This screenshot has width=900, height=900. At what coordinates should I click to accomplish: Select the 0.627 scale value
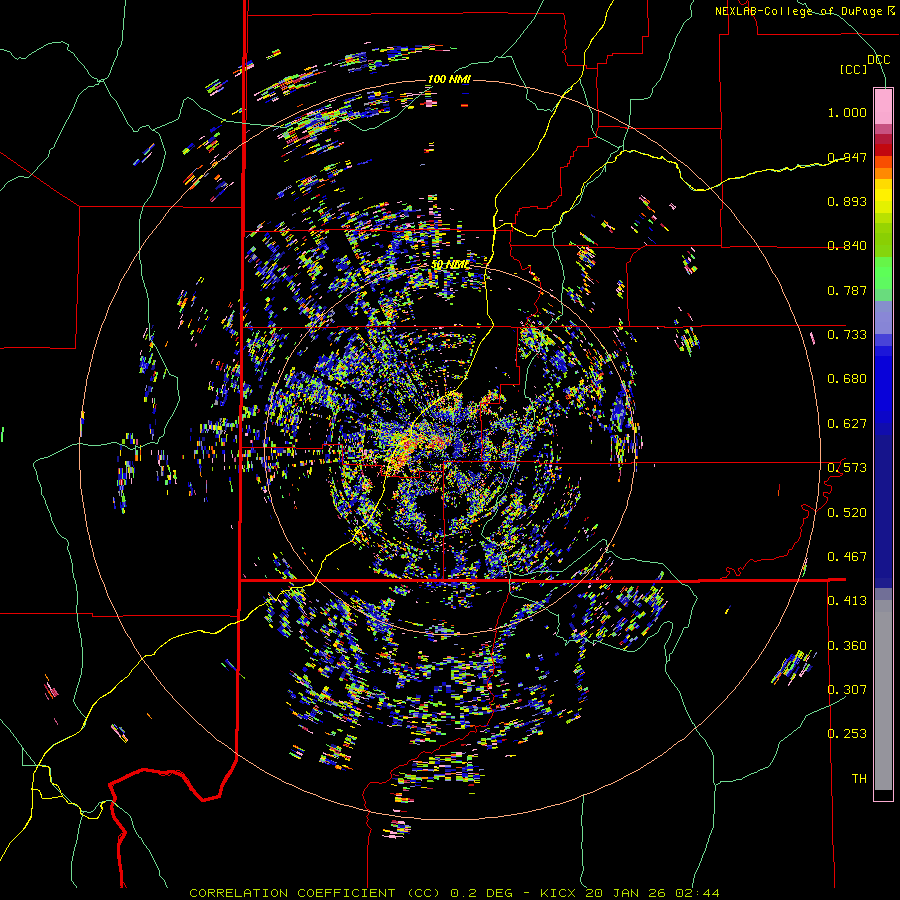(x=847, y=424)
